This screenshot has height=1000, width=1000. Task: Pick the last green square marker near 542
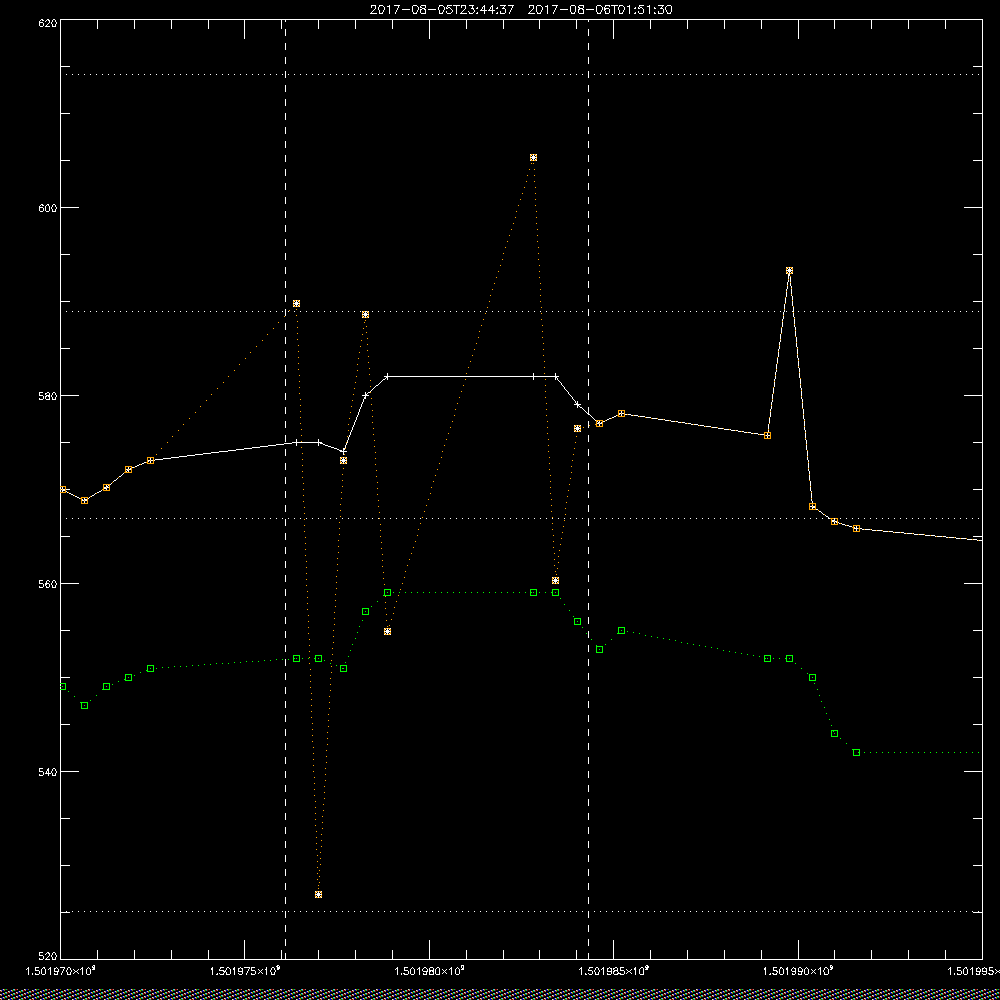pyautogui.click(x=857, y=753)
